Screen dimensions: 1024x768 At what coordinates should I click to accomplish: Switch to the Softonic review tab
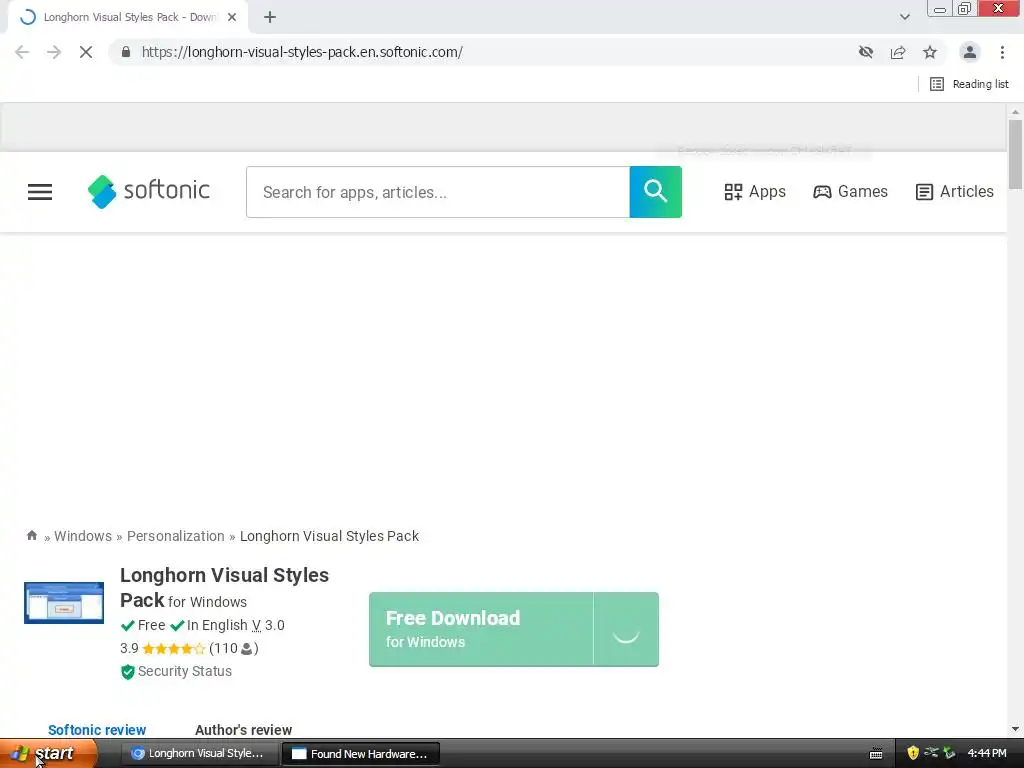(97, 730)
